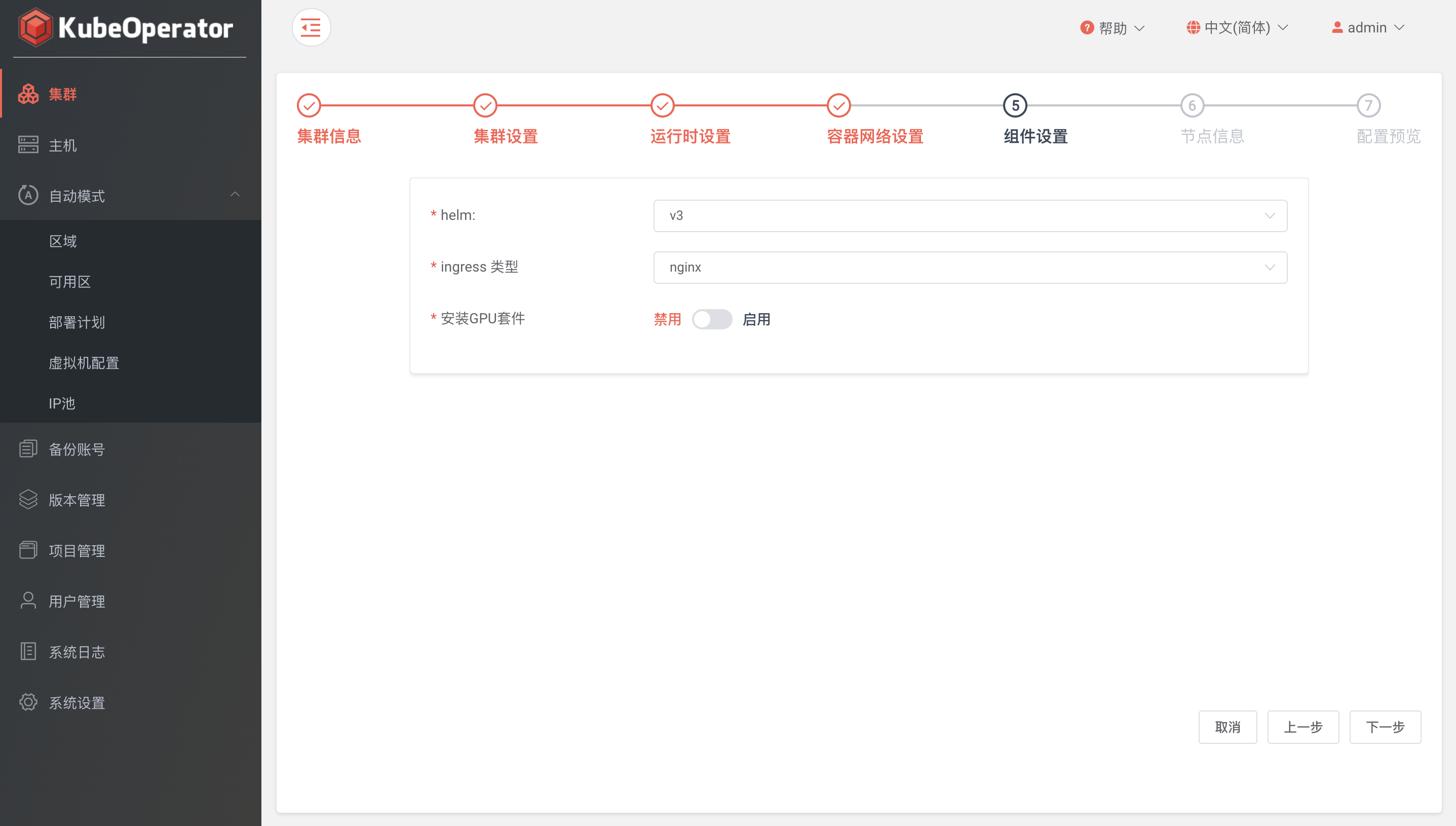Click the 集群 cluster icon in sidebar
This screenshot has width=1456, height=826.
point(28,94)
